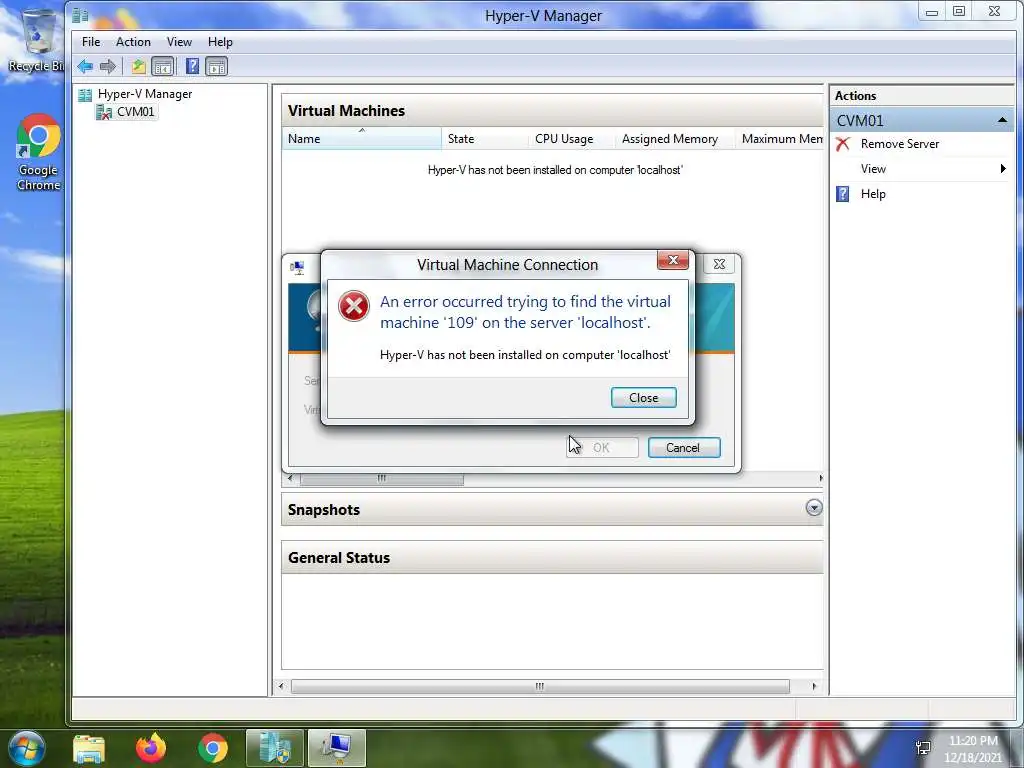Open the Recycle Bin desktop icon

[x=35, y=39]
